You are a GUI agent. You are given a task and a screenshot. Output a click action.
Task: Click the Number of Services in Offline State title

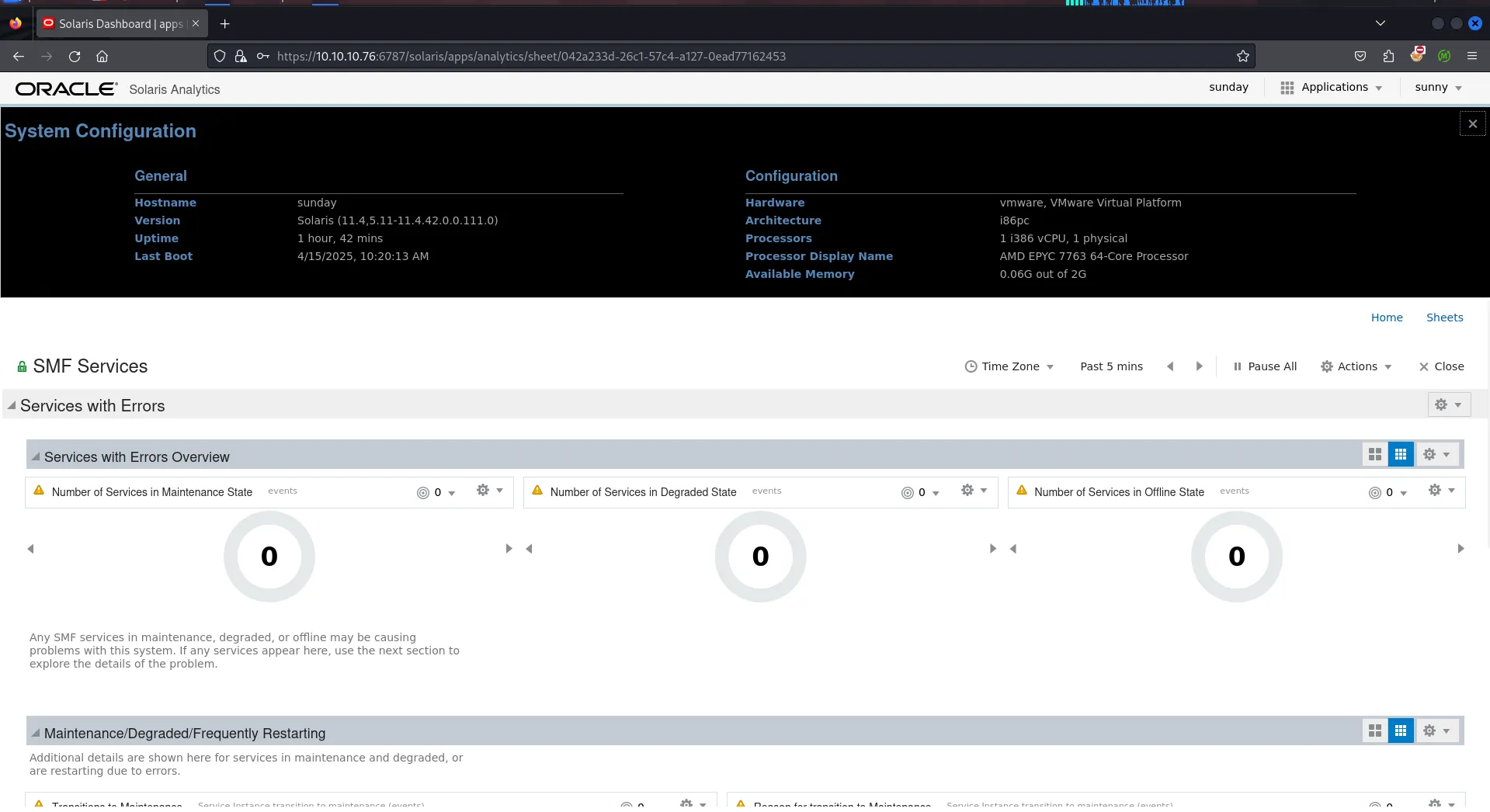(x=1119, y=492)
